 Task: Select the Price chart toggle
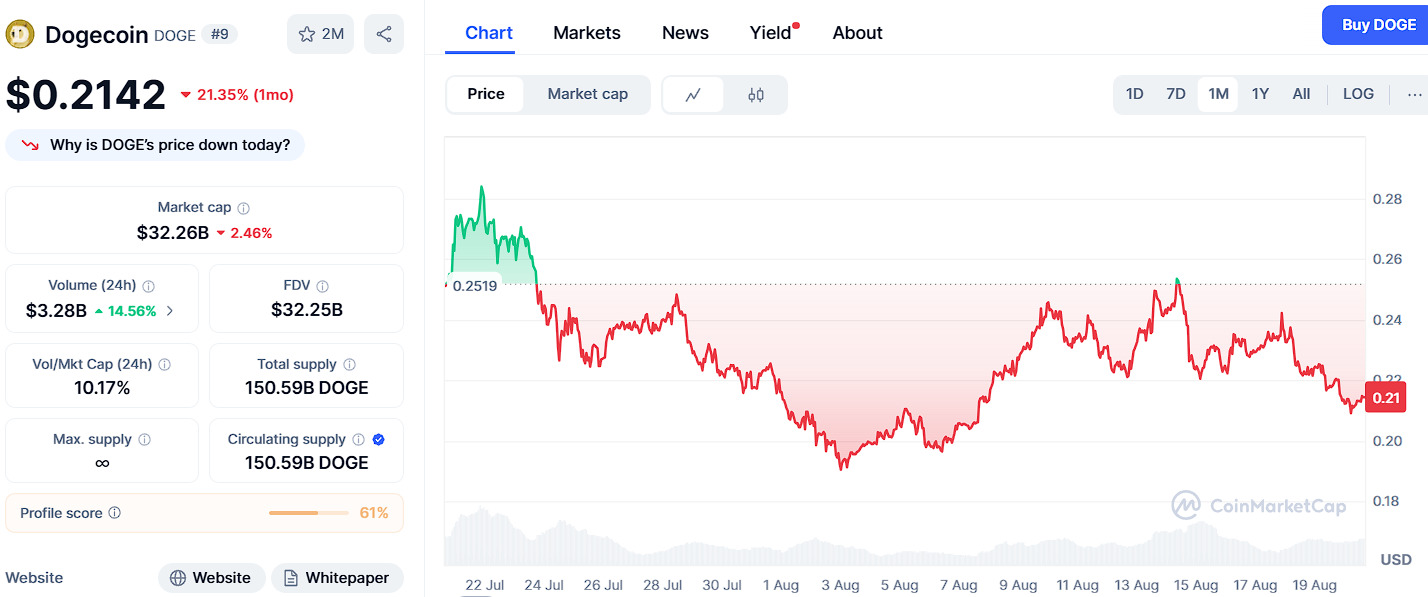486,94
